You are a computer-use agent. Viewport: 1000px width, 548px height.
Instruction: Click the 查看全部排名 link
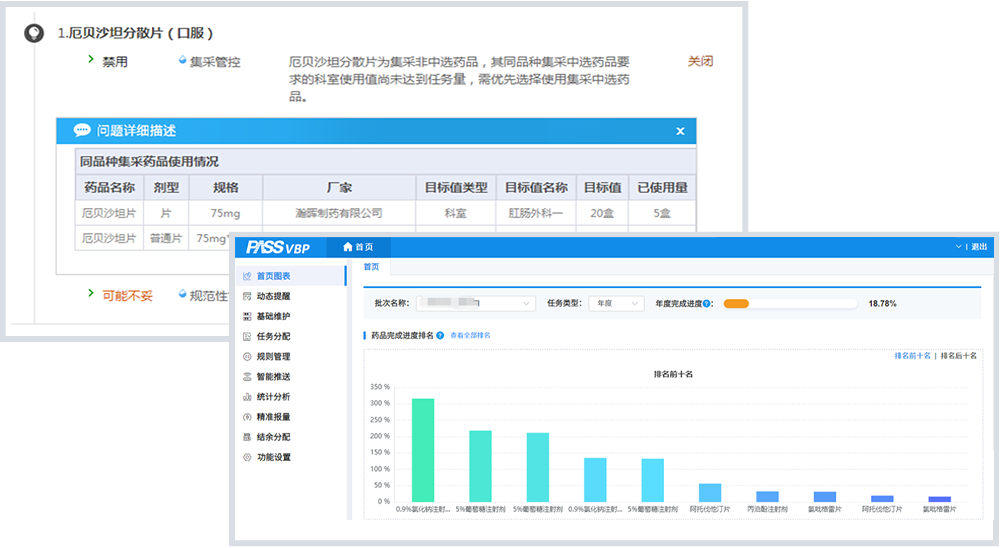[470, 335]
